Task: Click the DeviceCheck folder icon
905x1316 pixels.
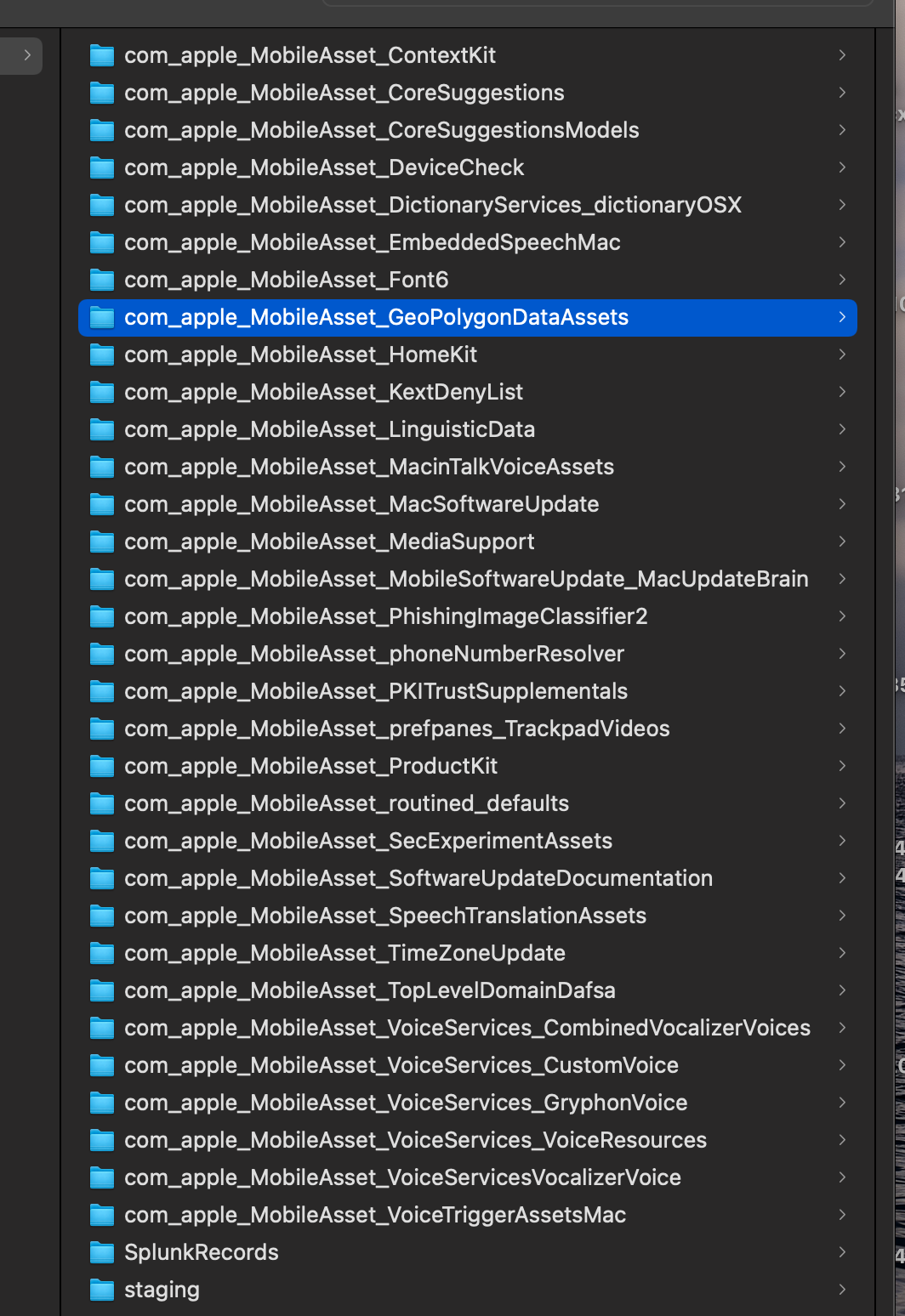Action: pos(102,167)
